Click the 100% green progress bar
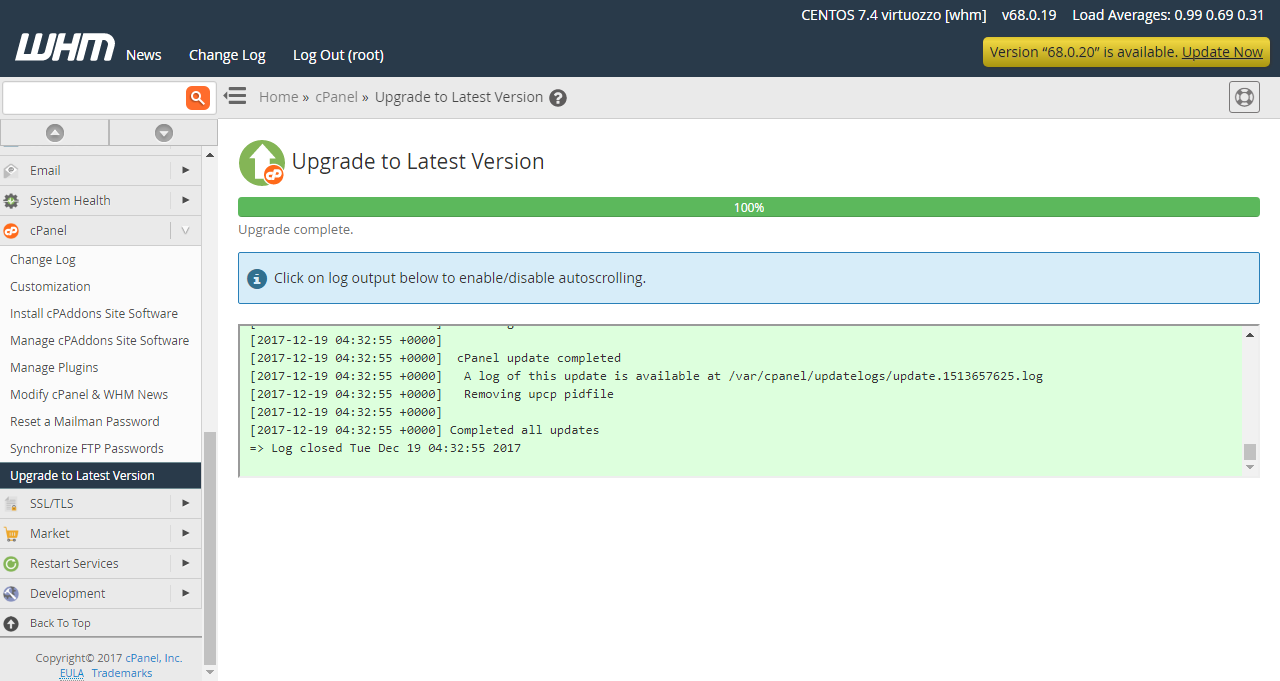This screenshot has width=1280, height=681. pyautogui.click(x=749, y=207)
